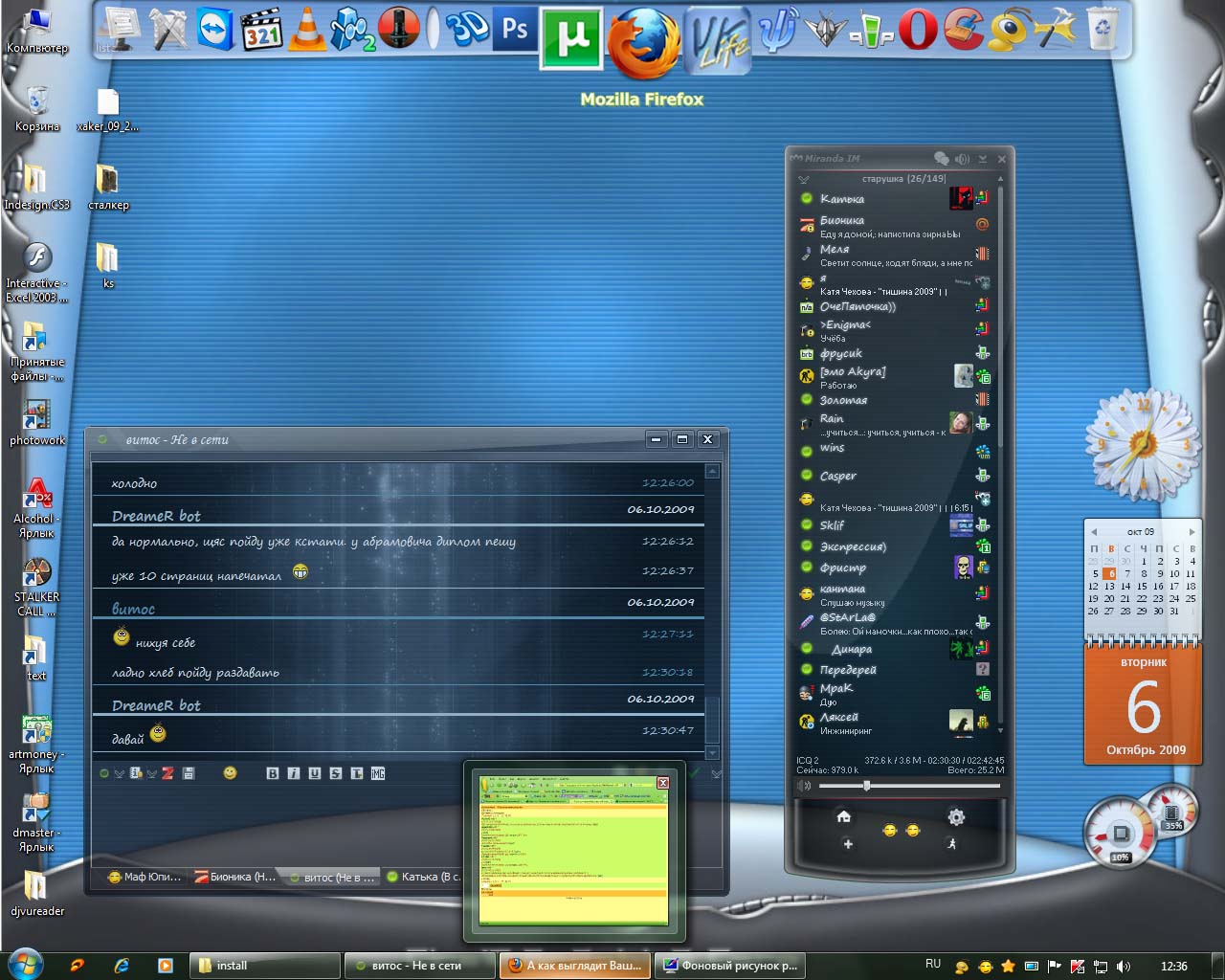Switch to the Бионика chat tab
Image resolution: width=1225 pixels, height=980 pixels.
pos(235,877)
